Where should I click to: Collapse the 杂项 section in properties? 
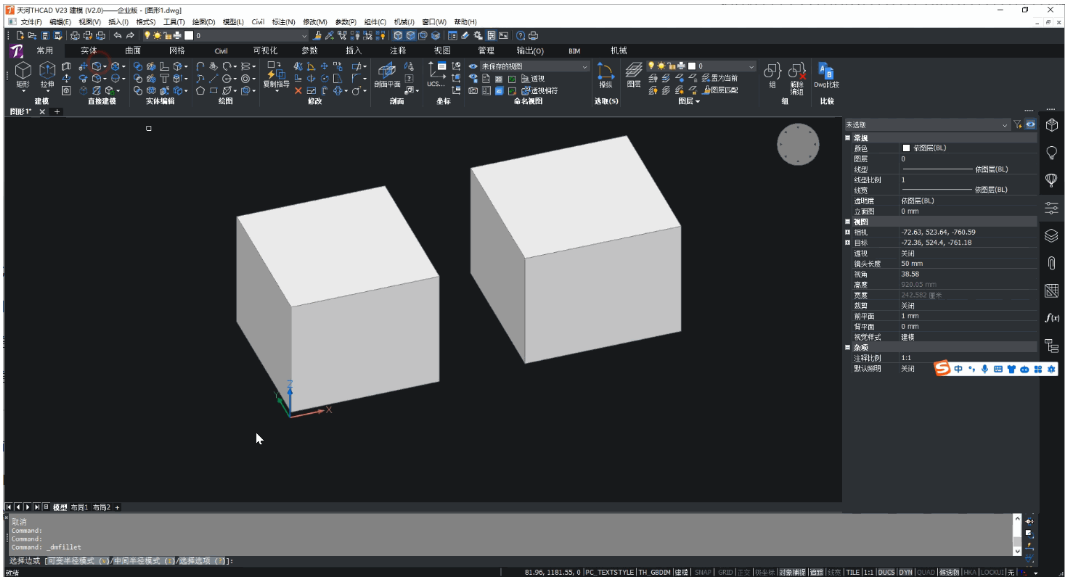tap(848, 347)
